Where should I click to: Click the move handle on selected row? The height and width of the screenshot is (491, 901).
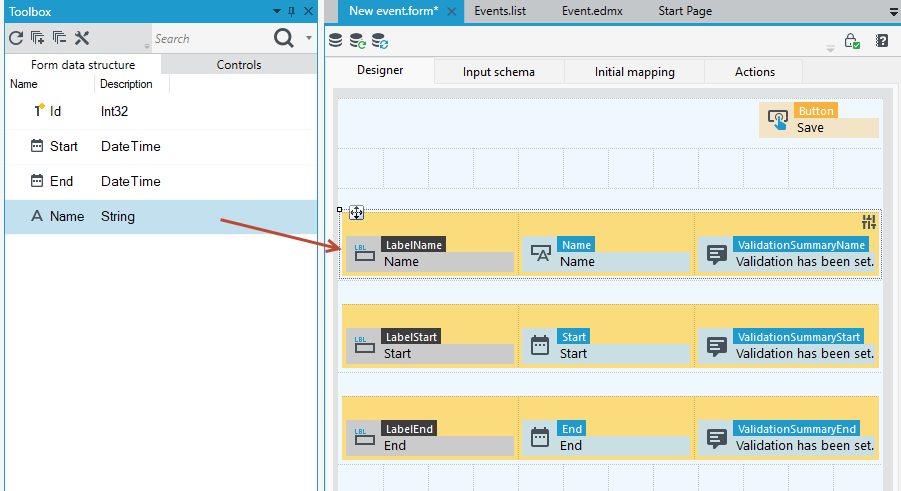point(356,213)
